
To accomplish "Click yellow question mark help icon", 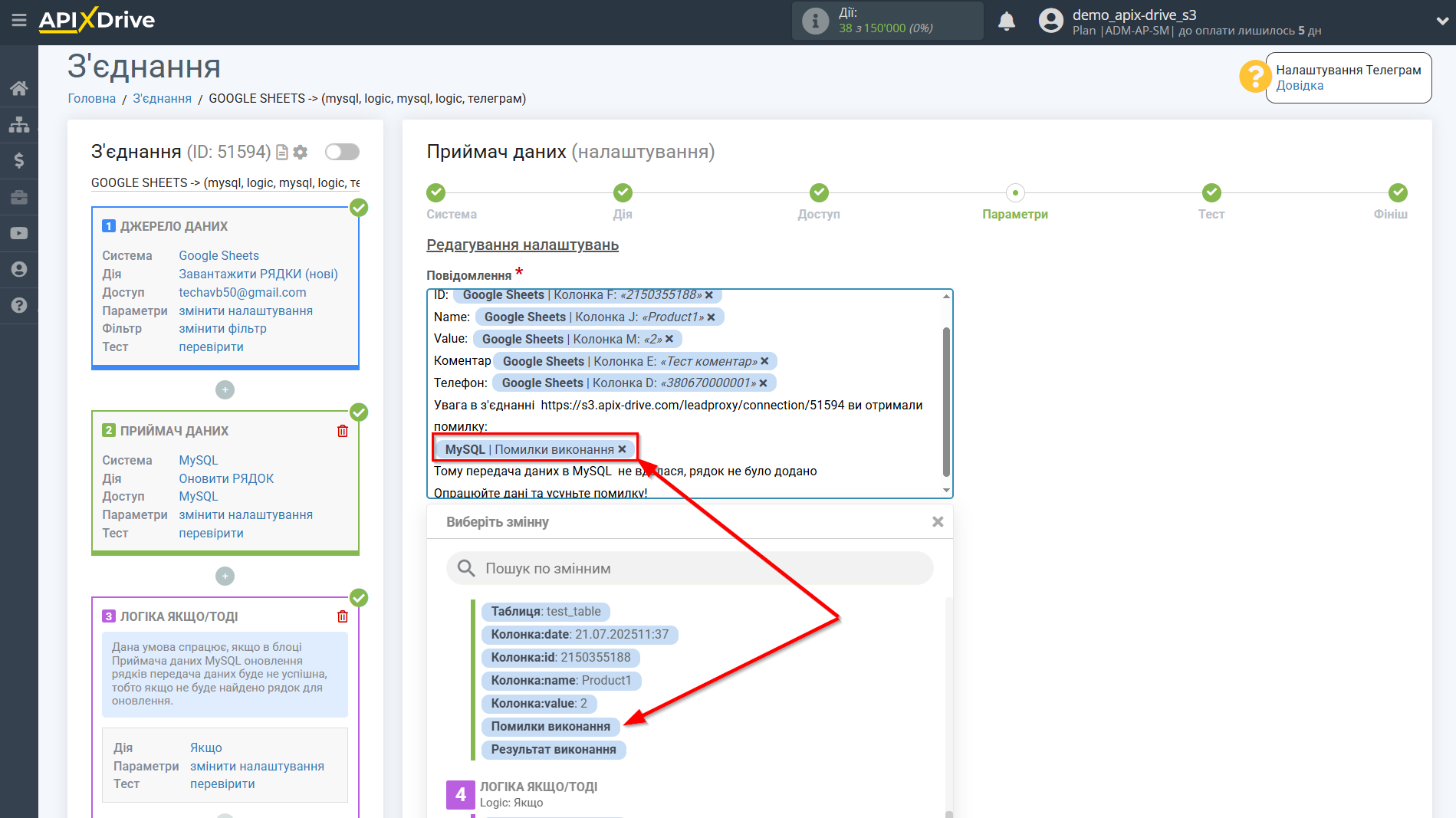I will coord(1255,77).
